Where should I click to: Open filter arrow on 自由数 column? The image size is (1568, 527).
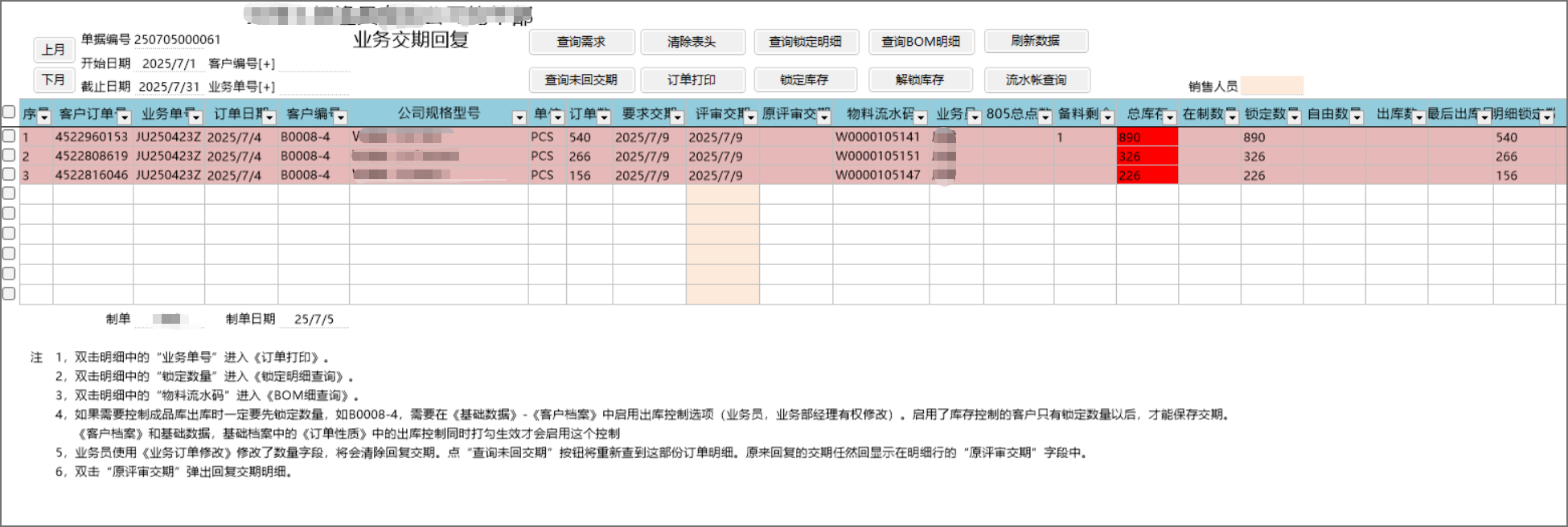pyautogui.click(x=1357, y=117)
